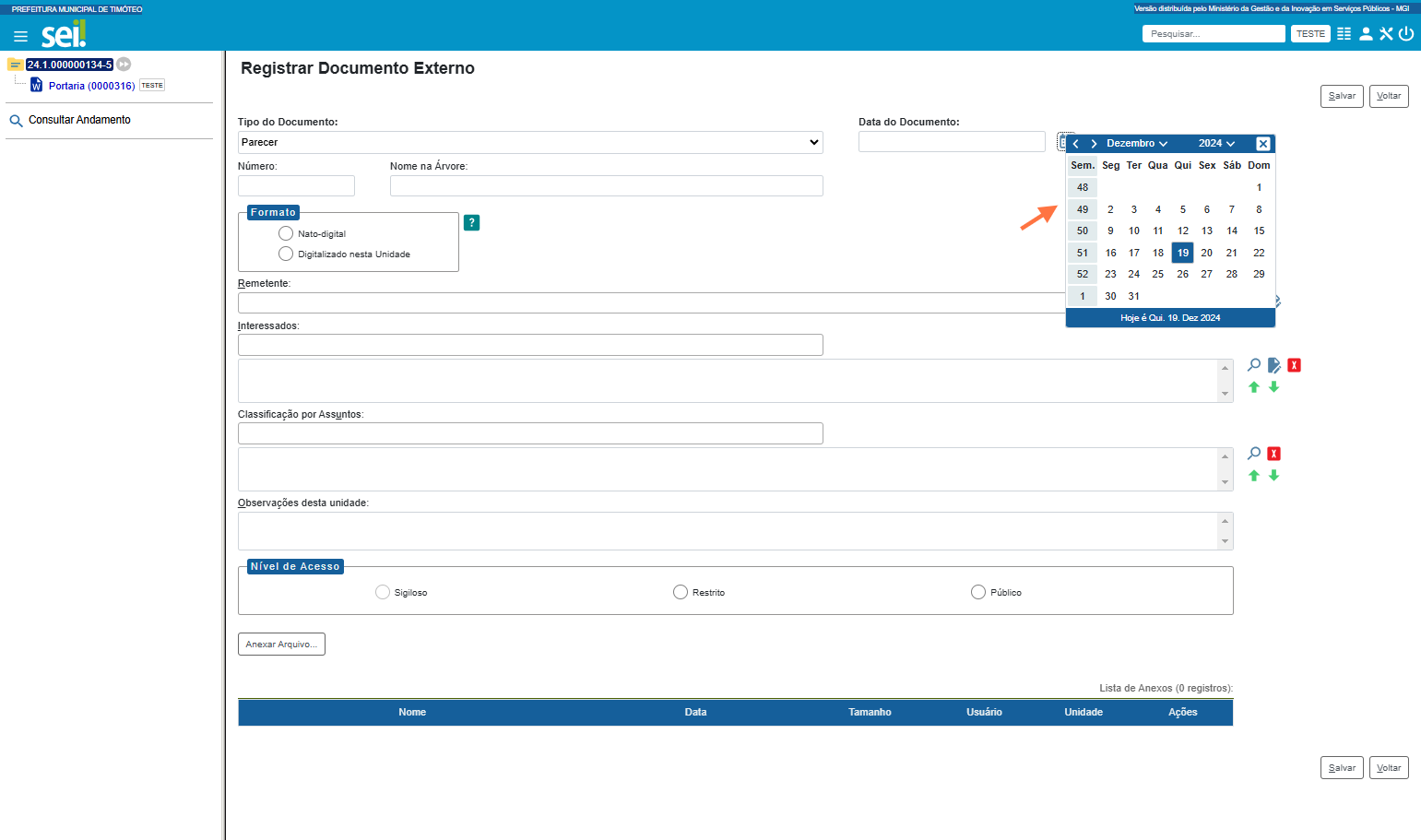This screenshot has width=1421, height=840.
Task: Click the Data do Documento field
Action: tap(952, 141)
